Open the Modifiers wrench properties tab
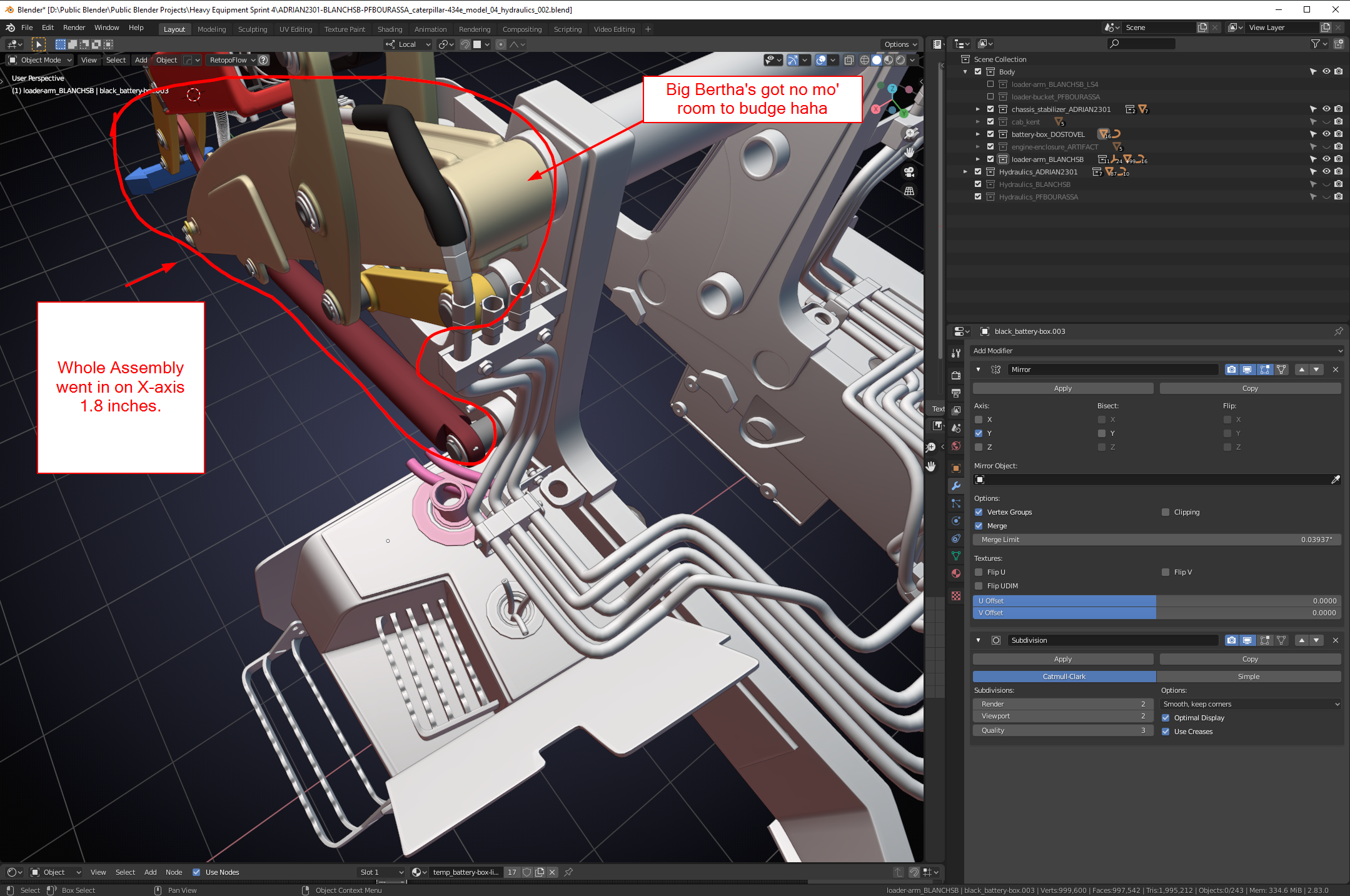The width and height of the screenshot is (1350, 896). 955,486
